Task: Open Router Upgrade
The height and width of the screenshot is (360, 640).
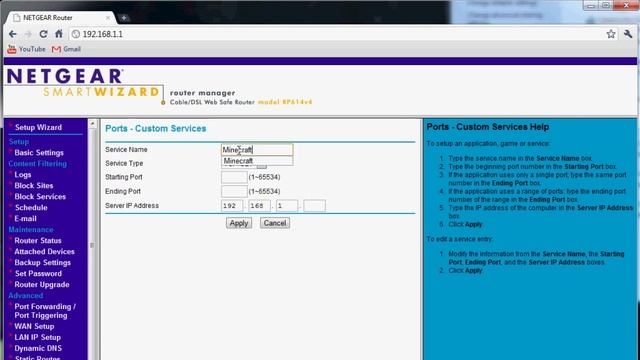Action: (42, 285)
